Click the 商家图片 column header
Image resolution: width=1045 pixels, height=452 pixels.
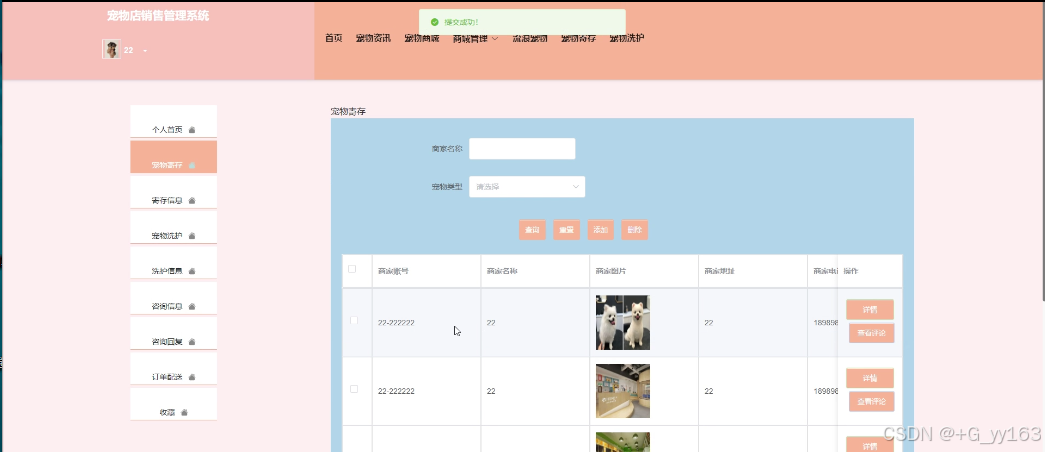pos(611,271)
